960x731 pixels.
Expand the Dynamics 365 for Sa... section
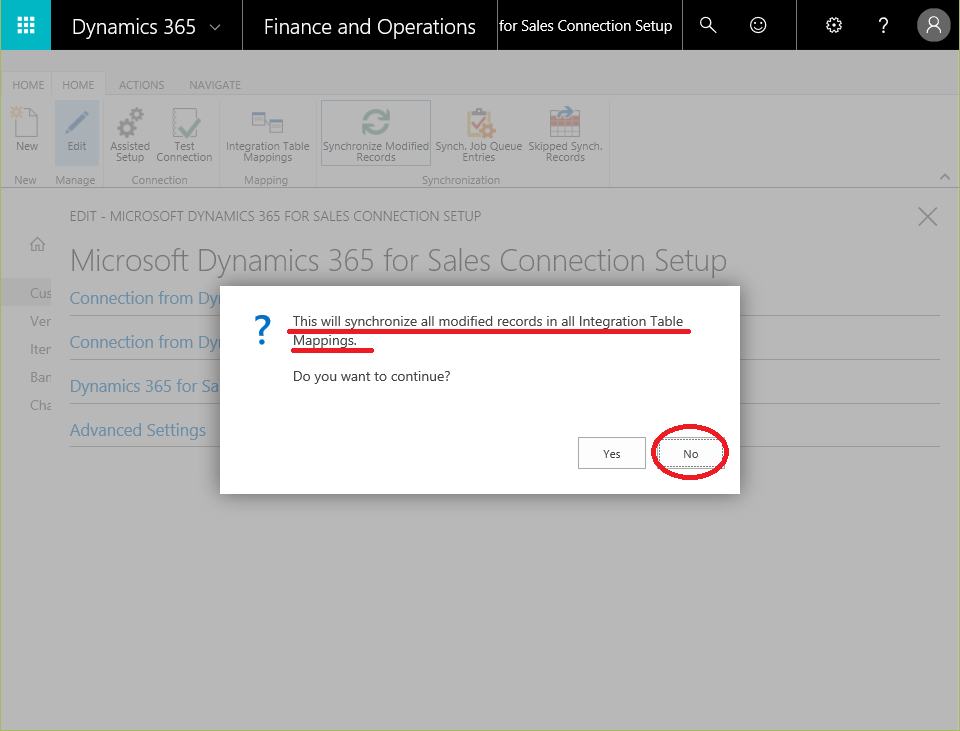[144, 386]
